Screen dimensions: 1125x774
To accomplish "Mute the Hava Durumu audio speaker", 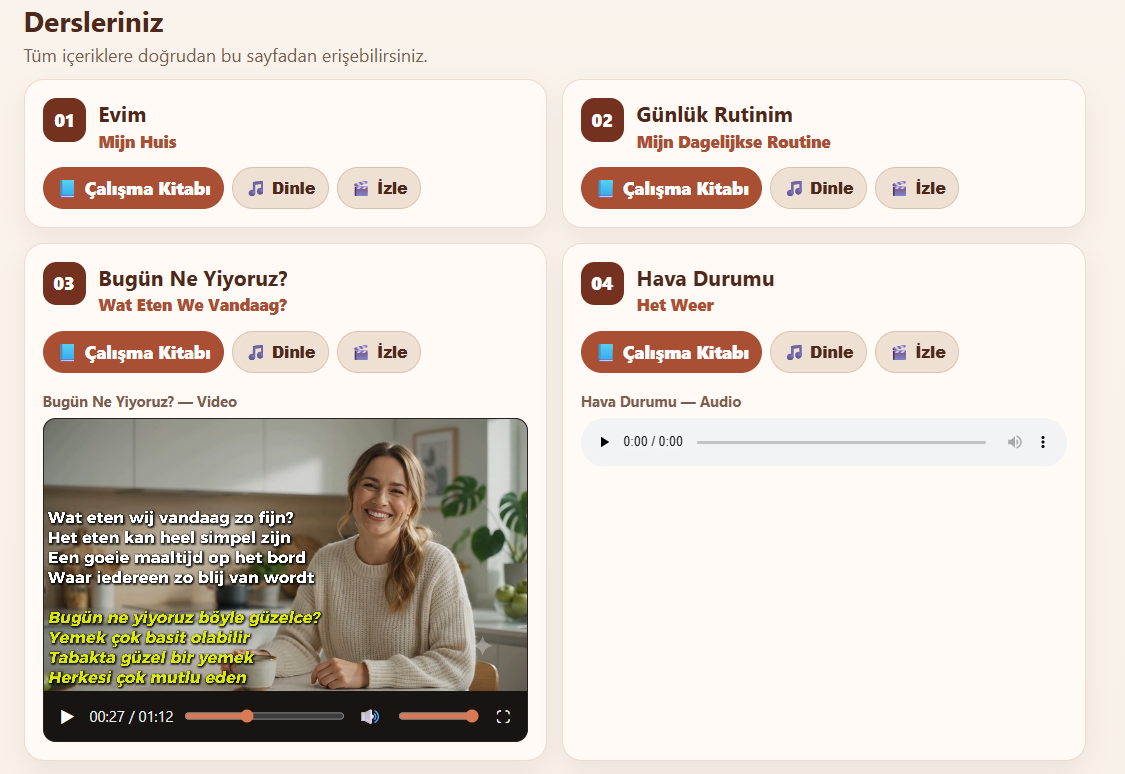I will [x=1015, y=442].
